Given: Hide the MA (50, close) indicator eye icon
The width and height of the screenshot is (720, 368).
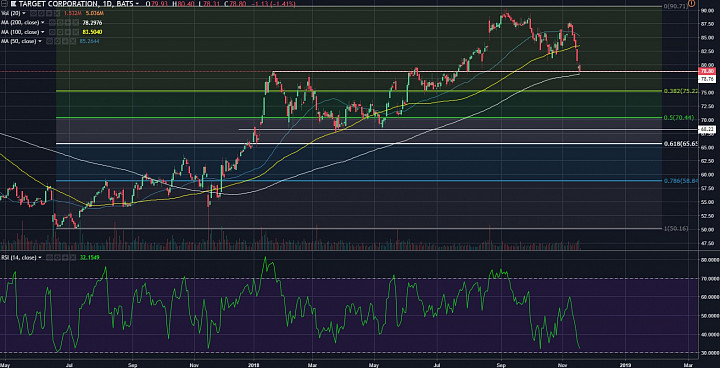Looking at the screenshot, I should (x=49, y=41).
